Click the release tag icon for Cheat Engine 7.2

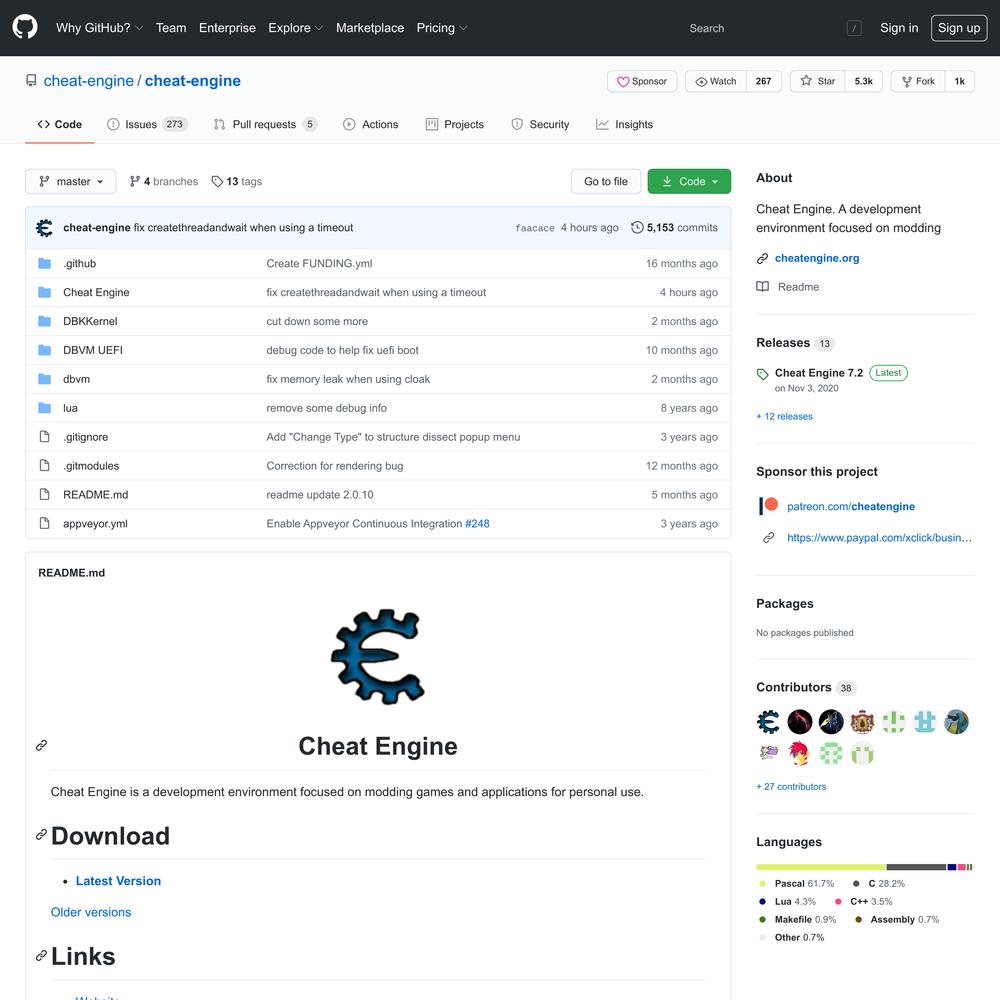(762, 374)
